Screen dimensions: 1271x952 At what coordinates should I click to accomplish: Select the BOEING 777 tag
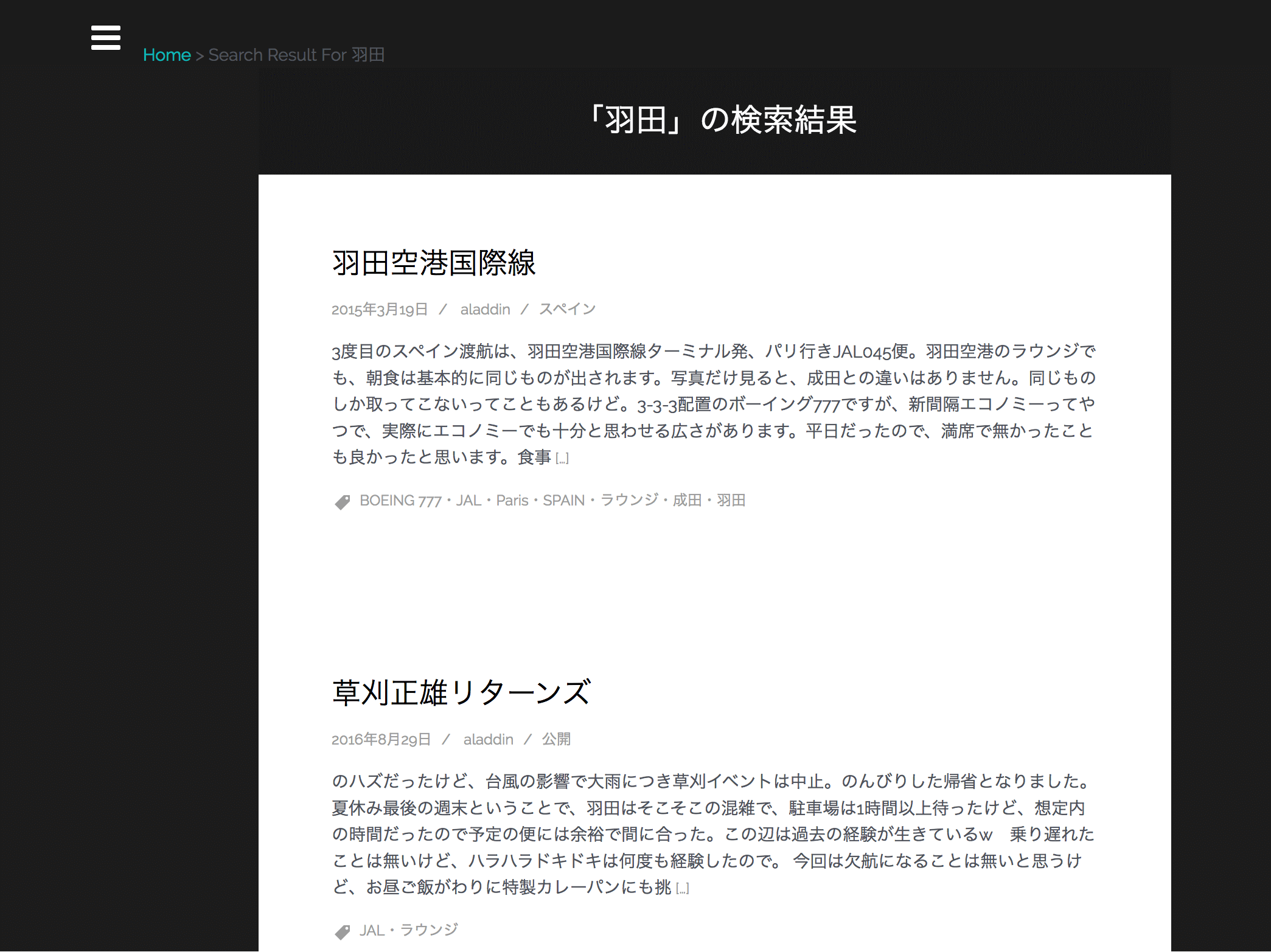(400, 501)
